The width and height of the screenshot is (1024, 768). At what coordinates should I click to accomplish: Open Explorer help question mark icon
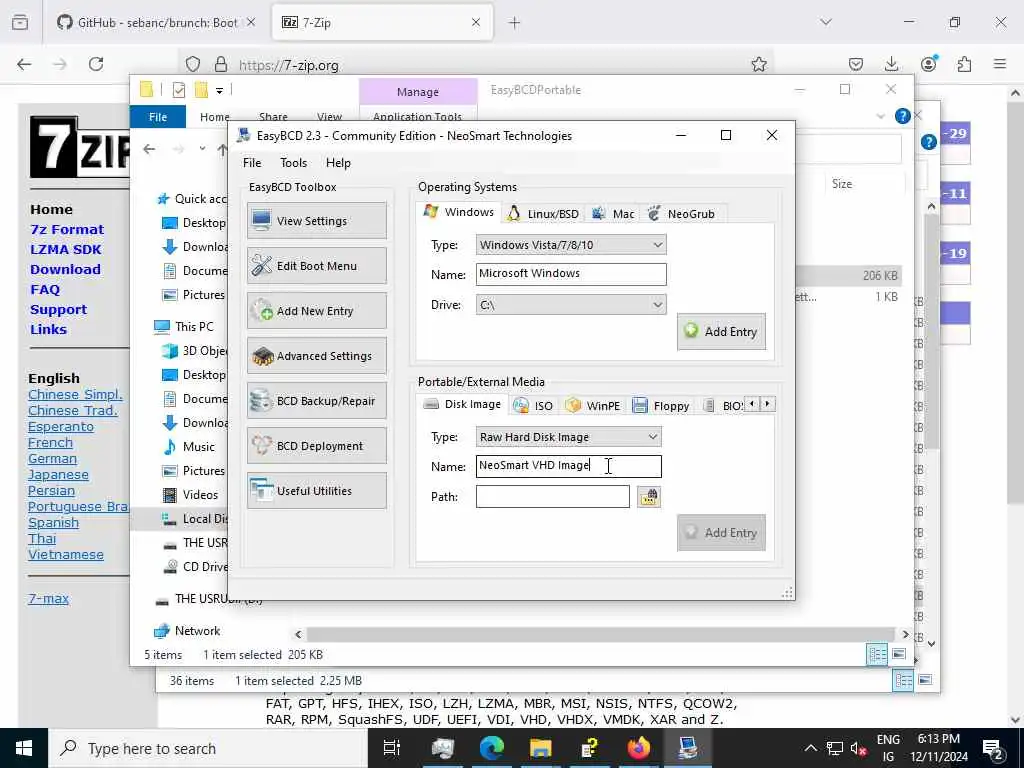(903, 116)
